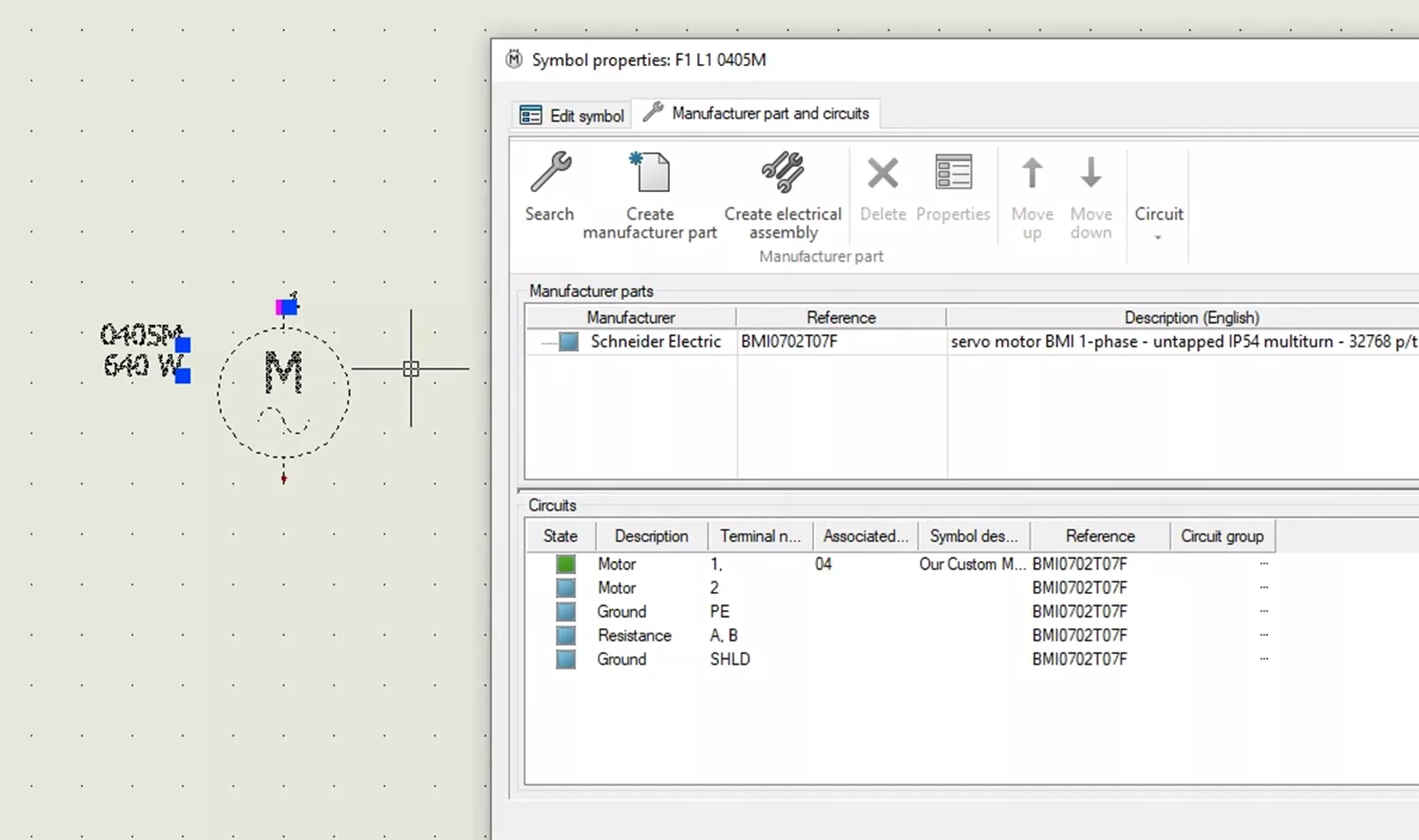
Task: Select the Ground circuit description in PE row
Action: click(x=621, y=611)
